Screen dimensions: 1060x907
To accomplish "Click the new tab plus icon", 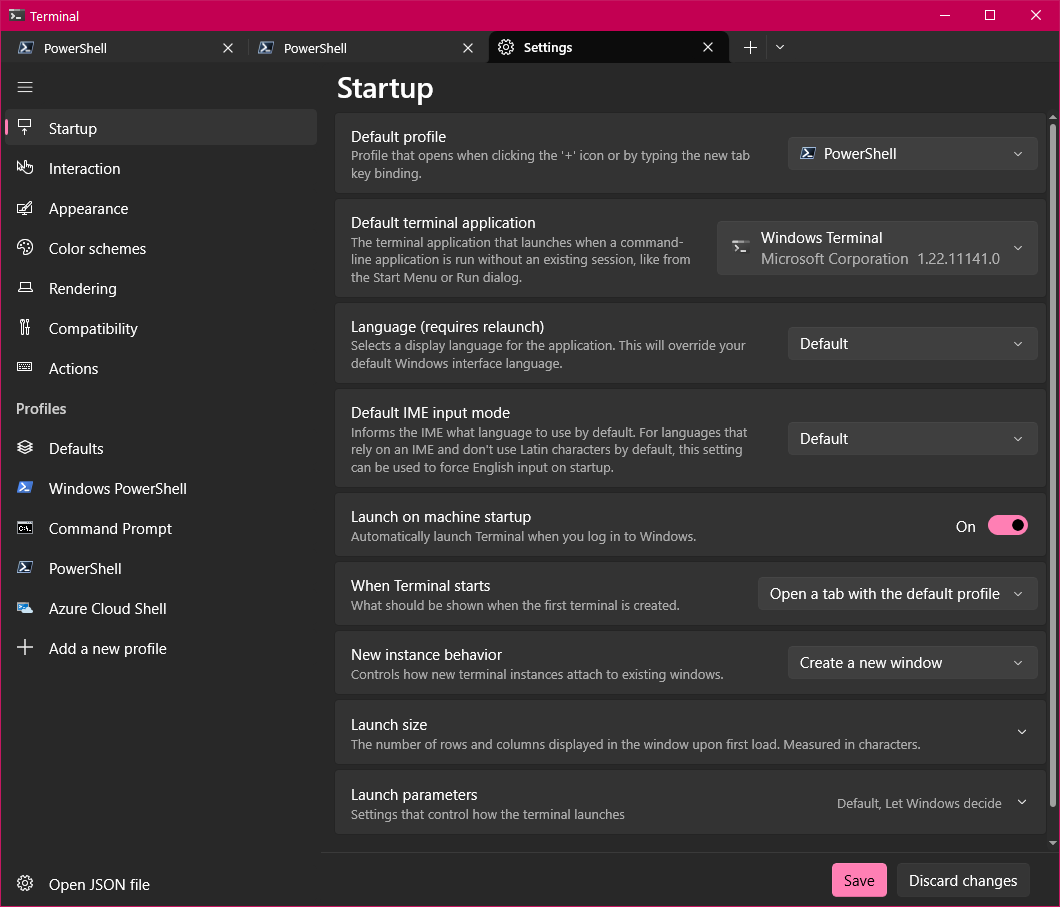I will (750, 47).
